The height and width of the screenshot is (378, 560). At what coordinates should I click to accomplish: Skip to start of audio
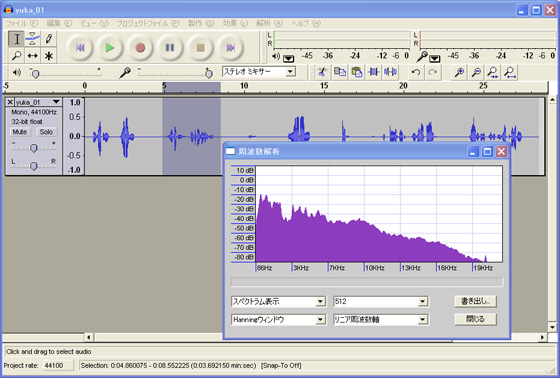point(80,48)
